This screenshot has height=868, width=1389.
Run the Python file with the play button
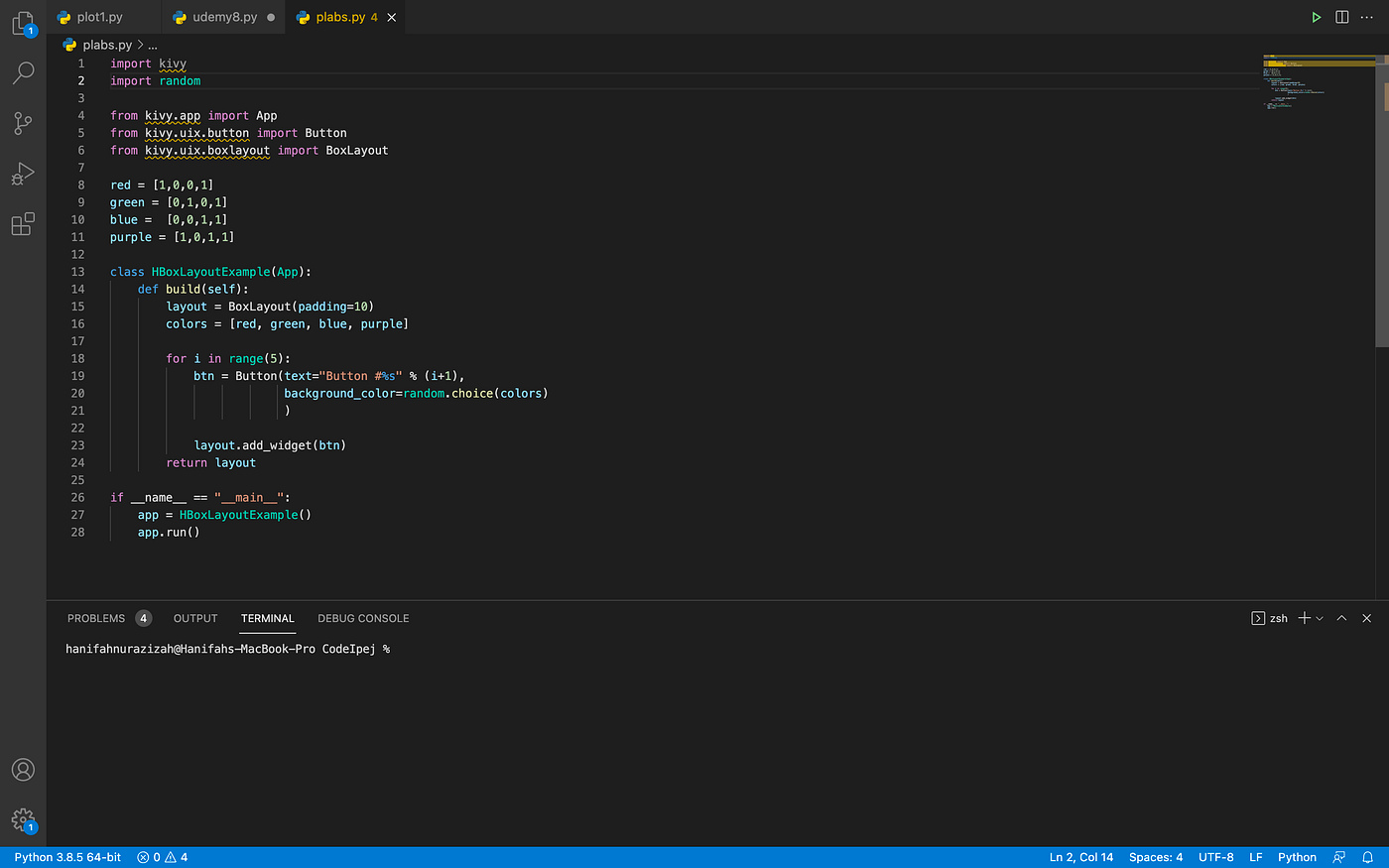1317,17
